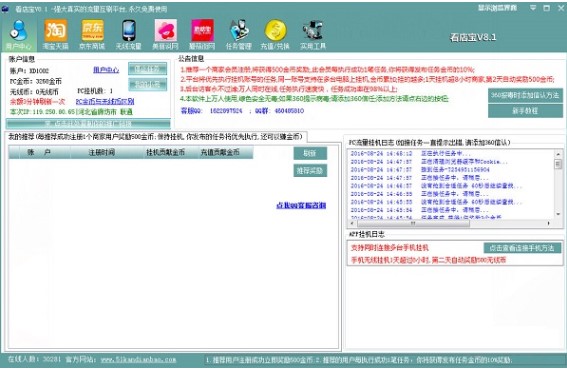
Task: Click green announcement line 4 about 360
Action: click(314, 98)
